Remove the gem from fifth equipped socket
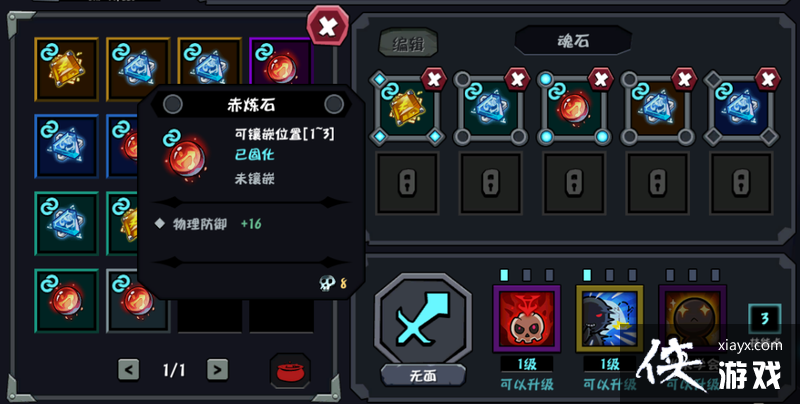The height and width of the screenshot is (404, 800). pos(767,79)
